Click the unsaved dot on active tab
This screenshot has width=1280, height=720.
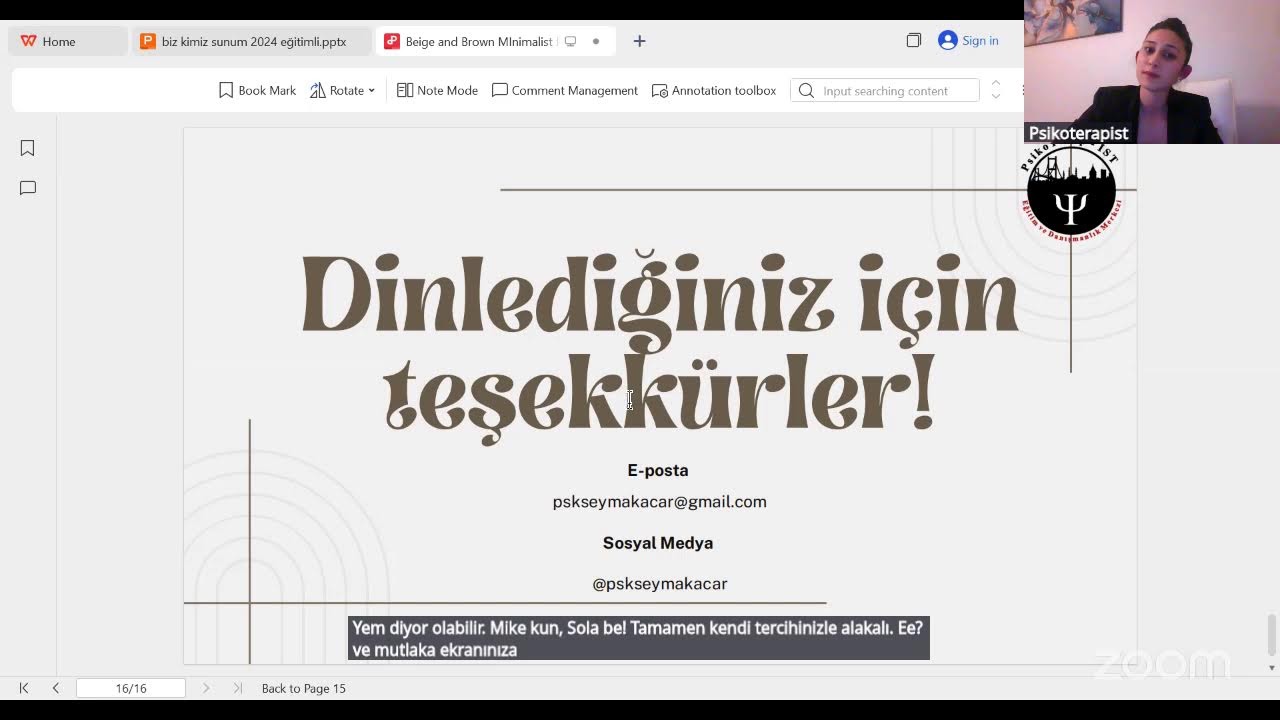596,42
